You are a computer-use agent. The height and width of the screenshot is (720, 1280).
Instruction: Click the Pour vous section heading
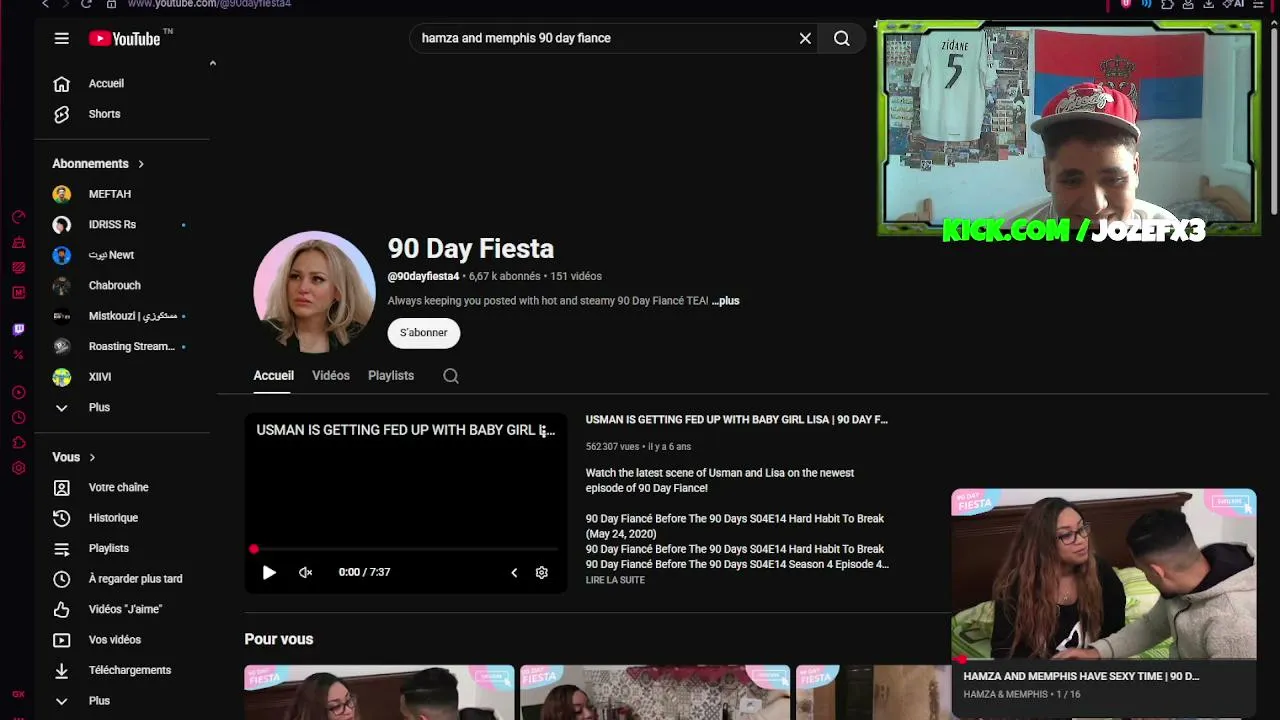point(279,639)
